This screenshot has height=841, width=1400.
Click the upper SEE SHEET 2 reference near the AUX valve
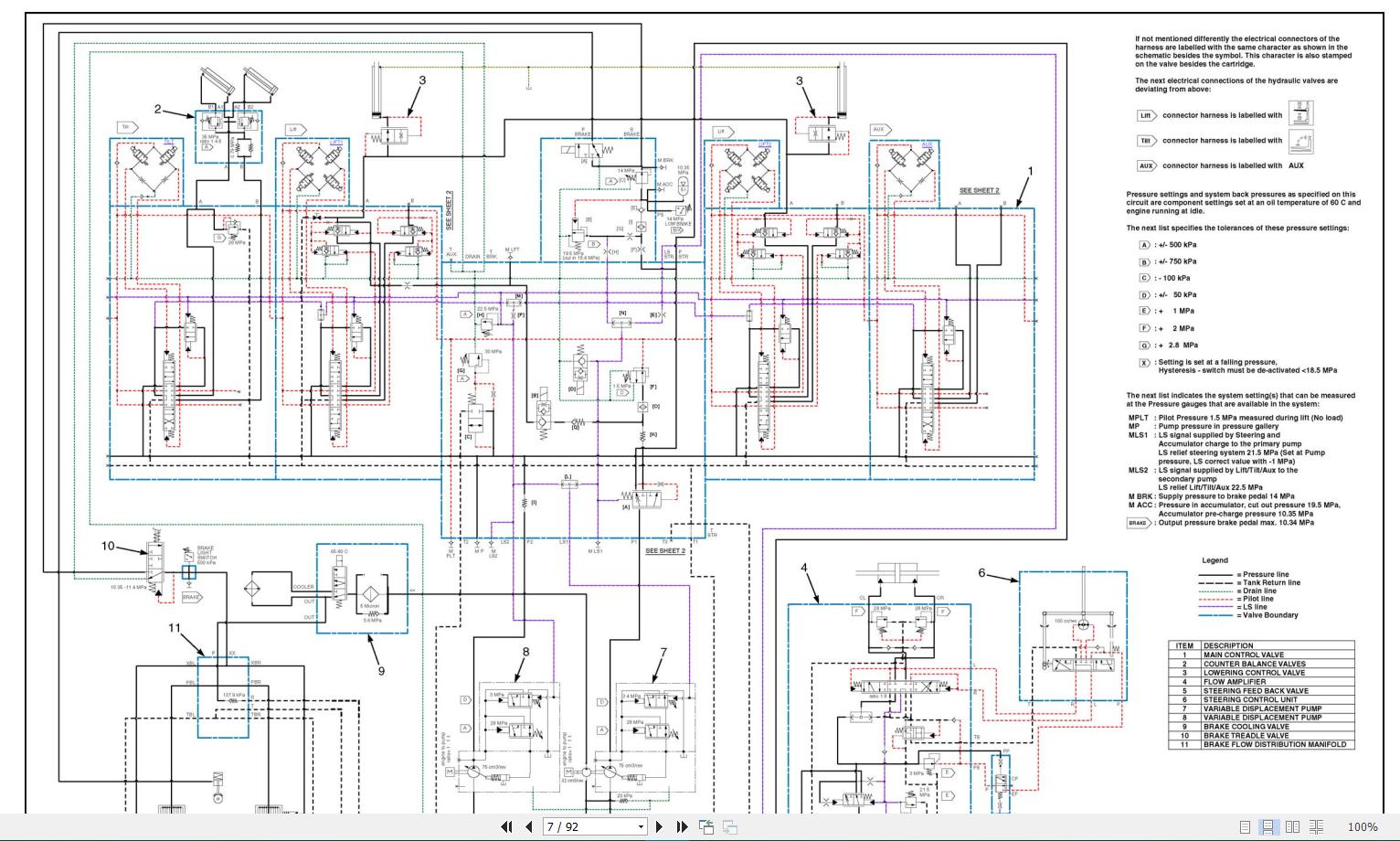tap(979, 190)
